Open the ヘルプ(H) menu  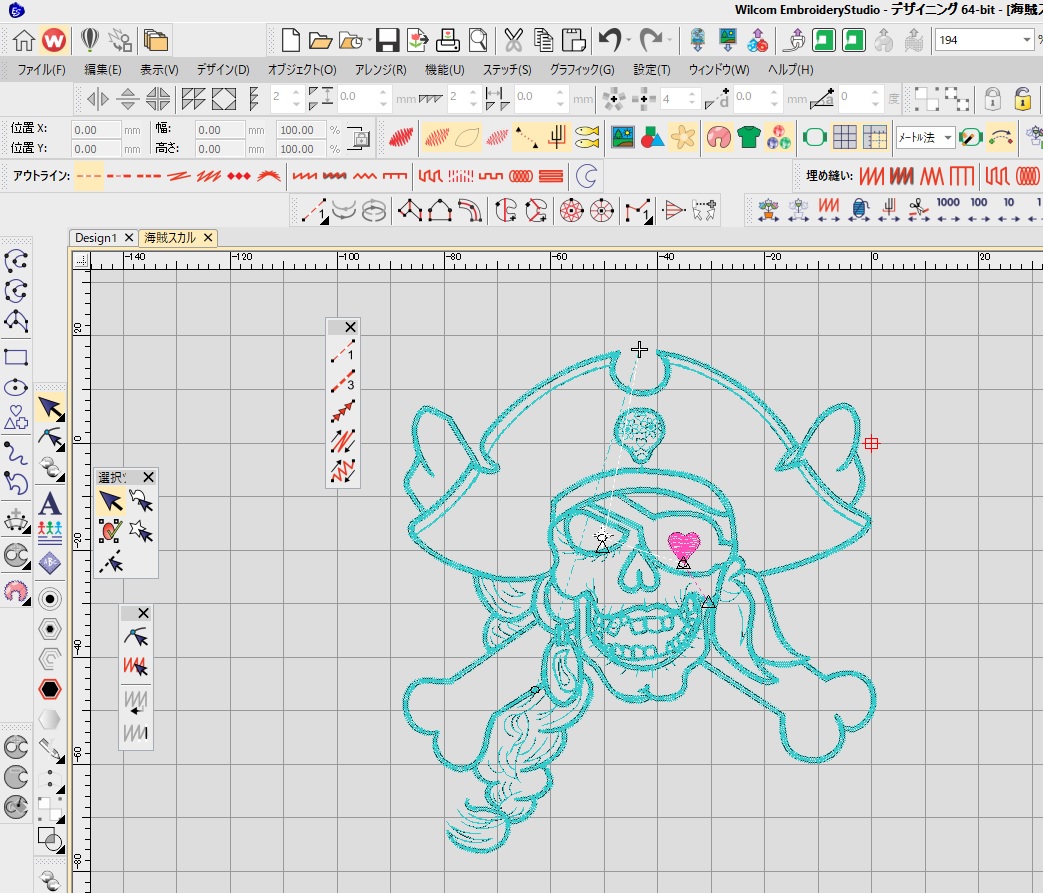coord(790,70)
